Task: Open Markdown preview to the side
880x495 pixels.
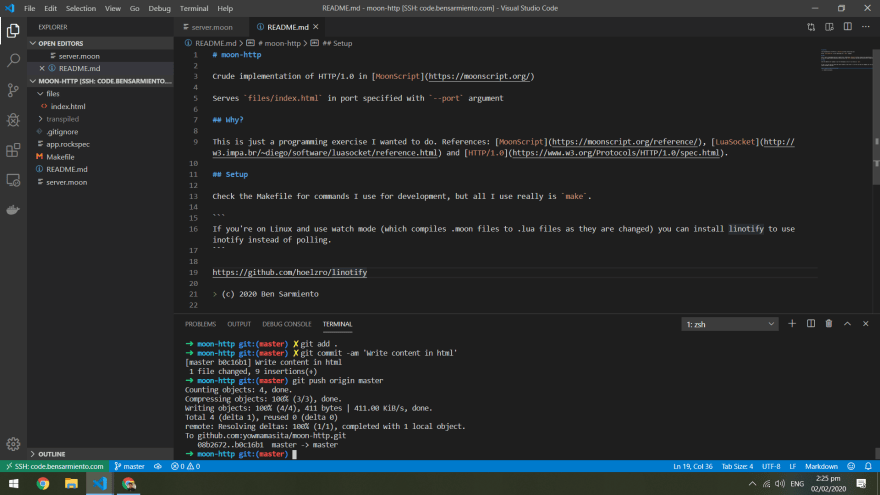Action: click(x=829, y=27)
